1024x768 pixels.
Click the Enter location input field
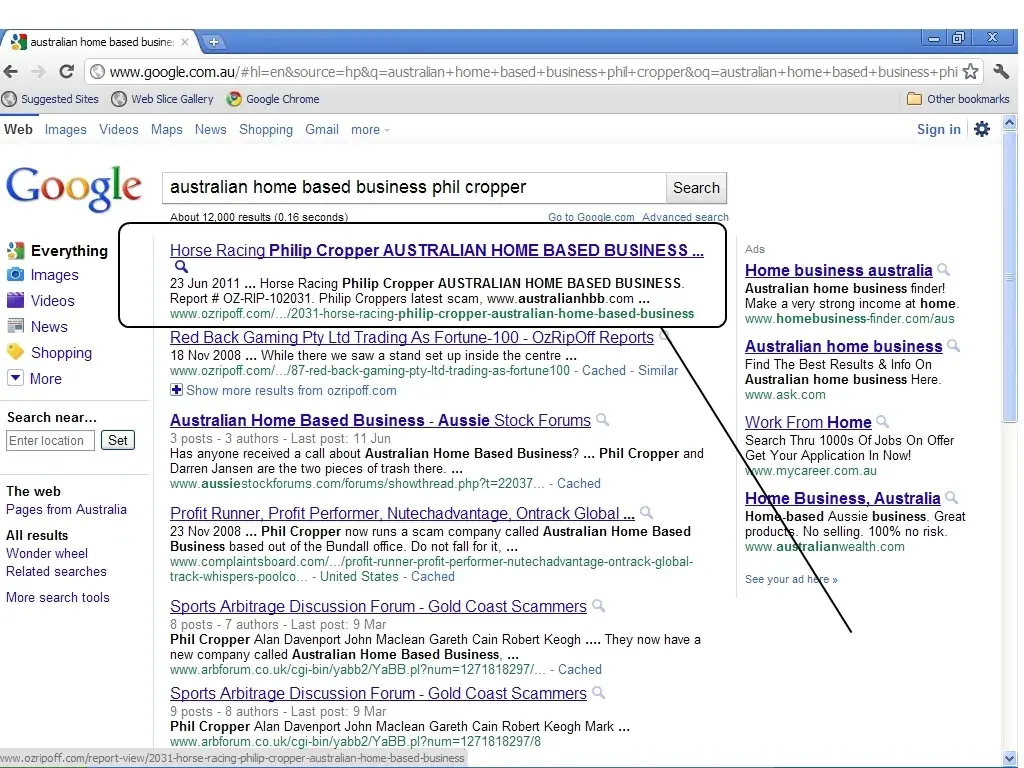point(50,441)
